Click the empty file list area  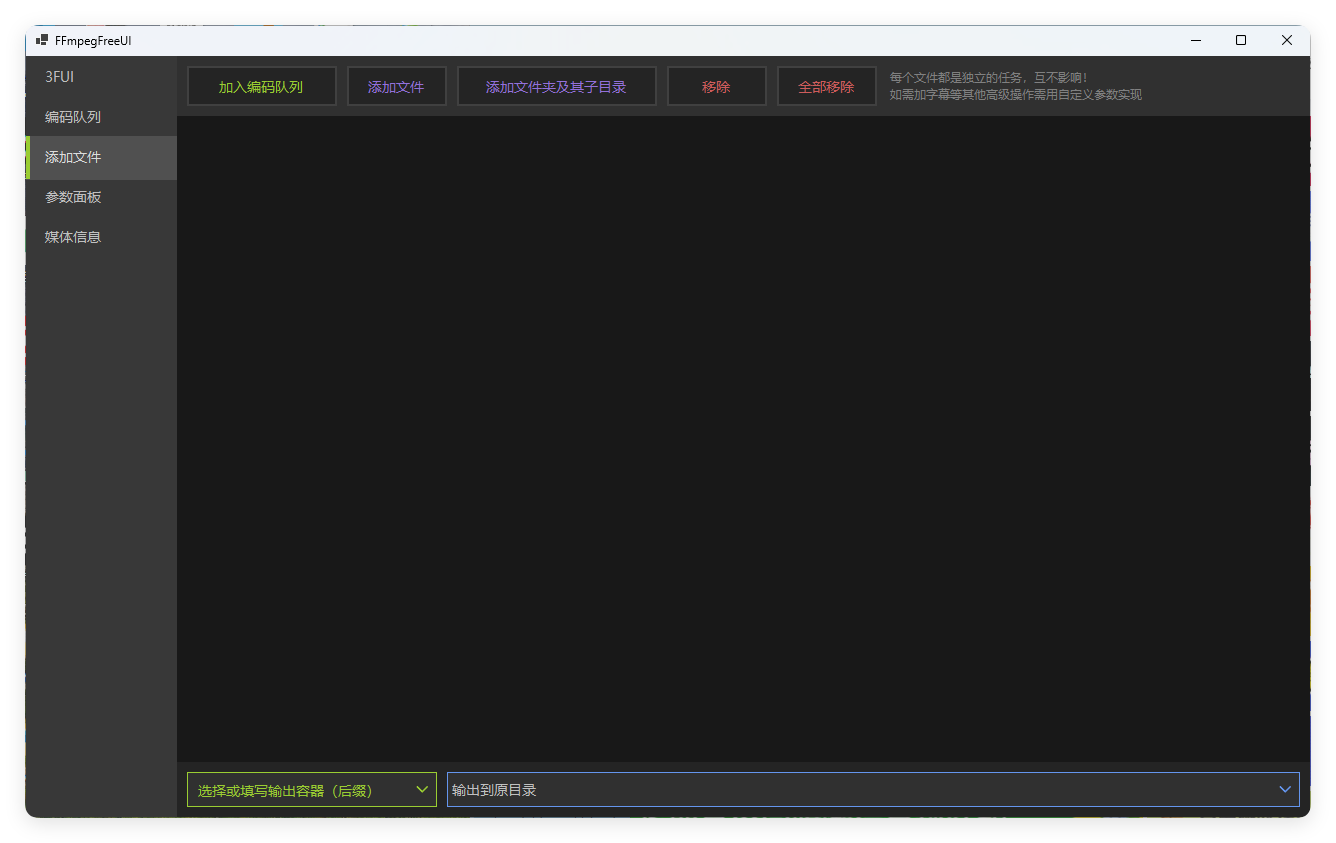coord(744,440)
